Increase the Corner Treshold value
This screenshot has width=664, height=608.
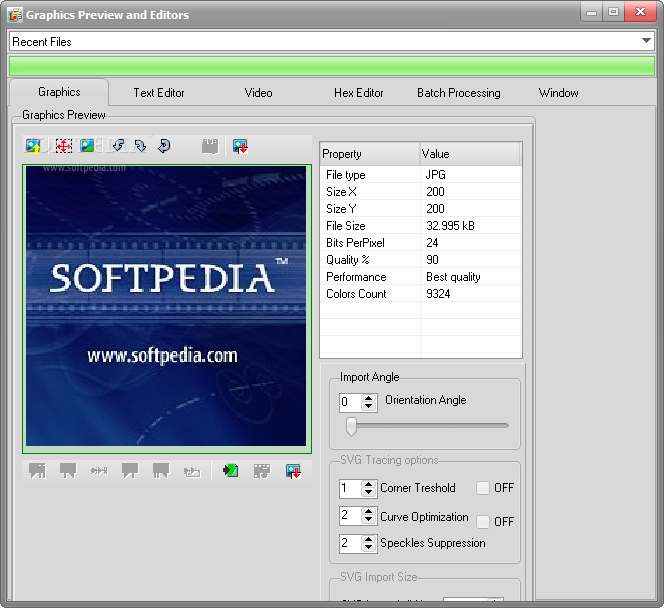click(x=369, y=484)
